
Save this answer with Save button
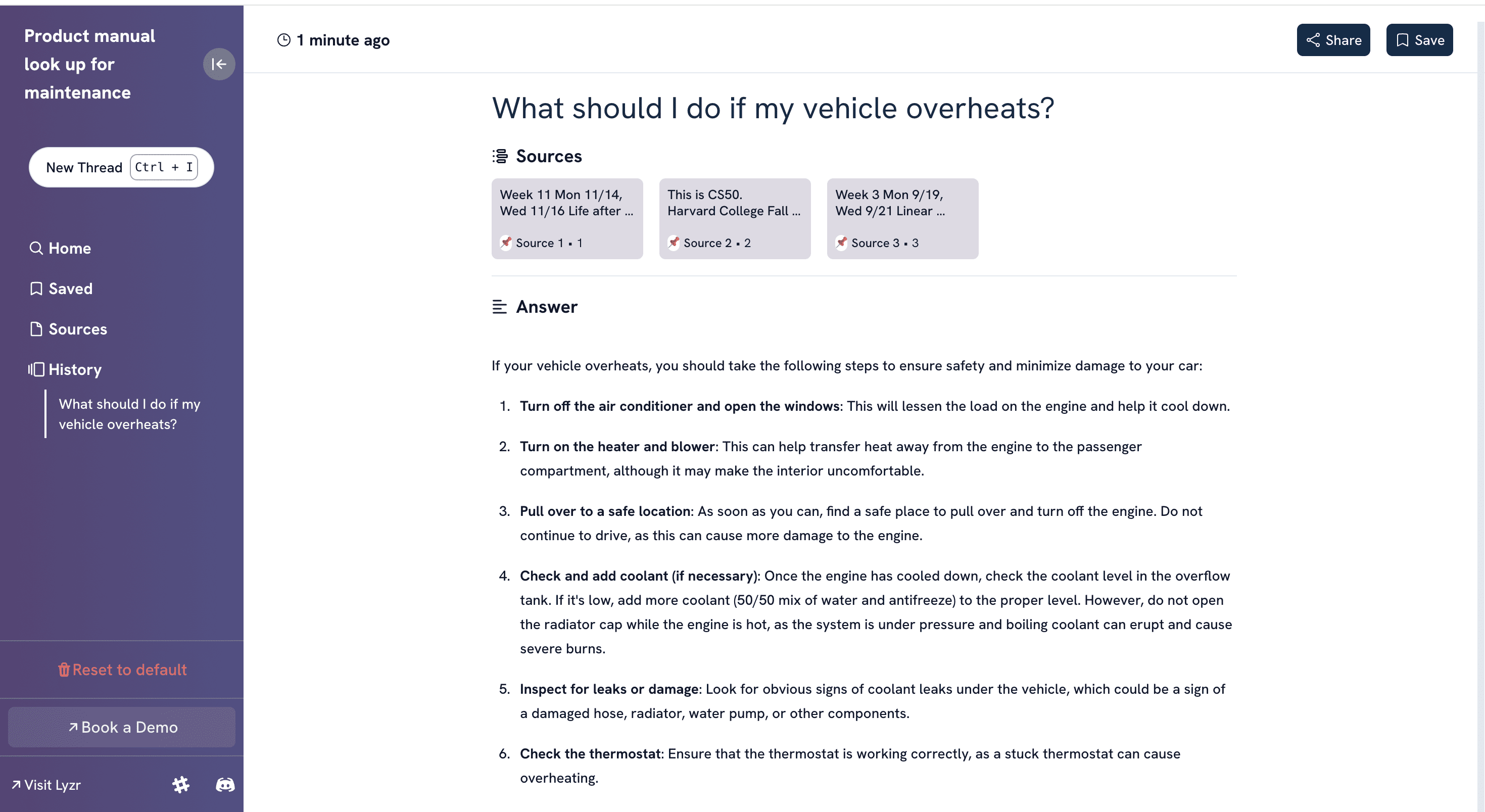coord(1419,40)
